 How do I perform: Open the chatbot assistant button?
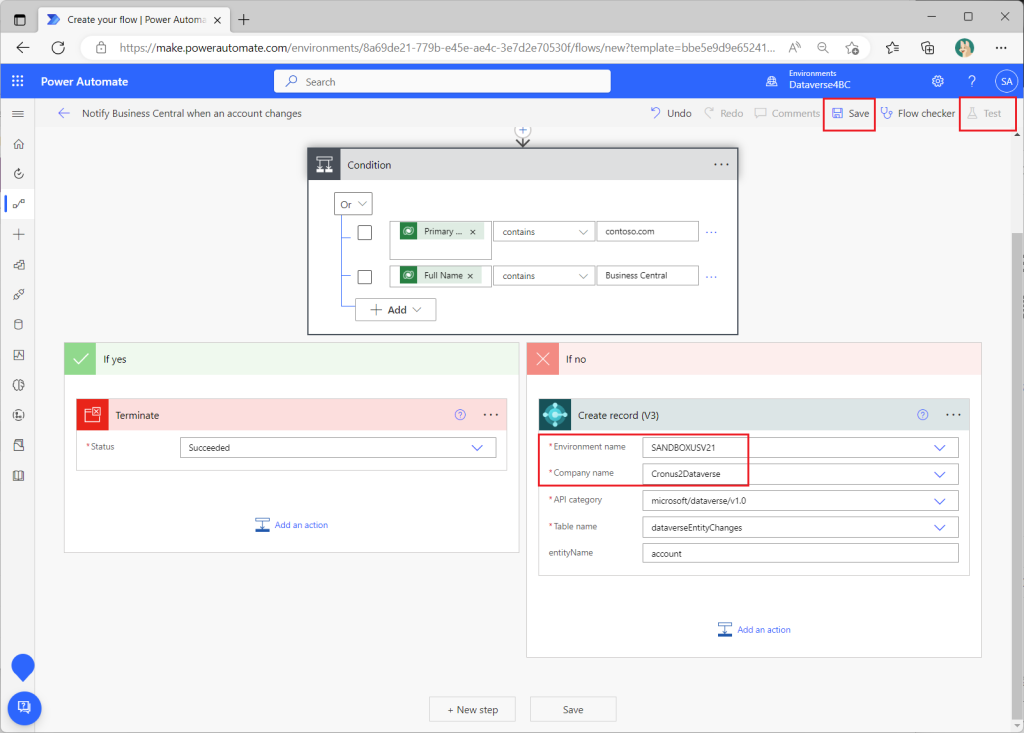click(24, 708)
